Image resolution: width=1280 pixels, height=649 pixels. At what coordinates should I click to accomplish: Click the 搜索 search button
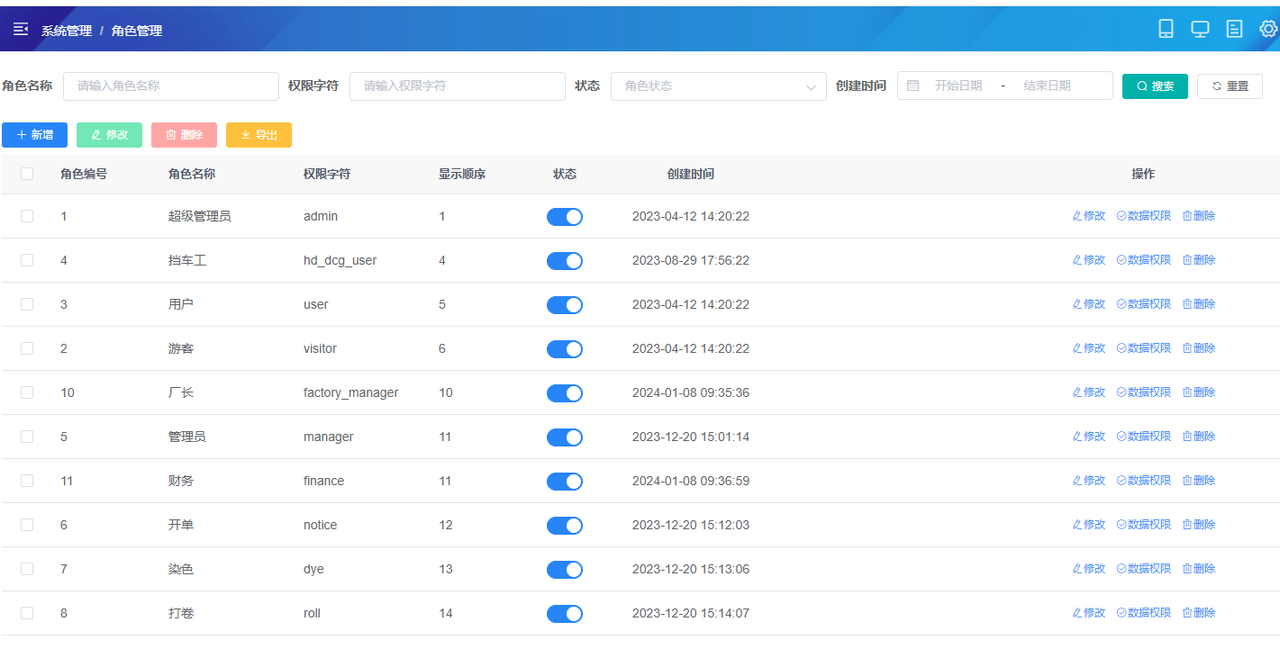(x=1155, y=86)
